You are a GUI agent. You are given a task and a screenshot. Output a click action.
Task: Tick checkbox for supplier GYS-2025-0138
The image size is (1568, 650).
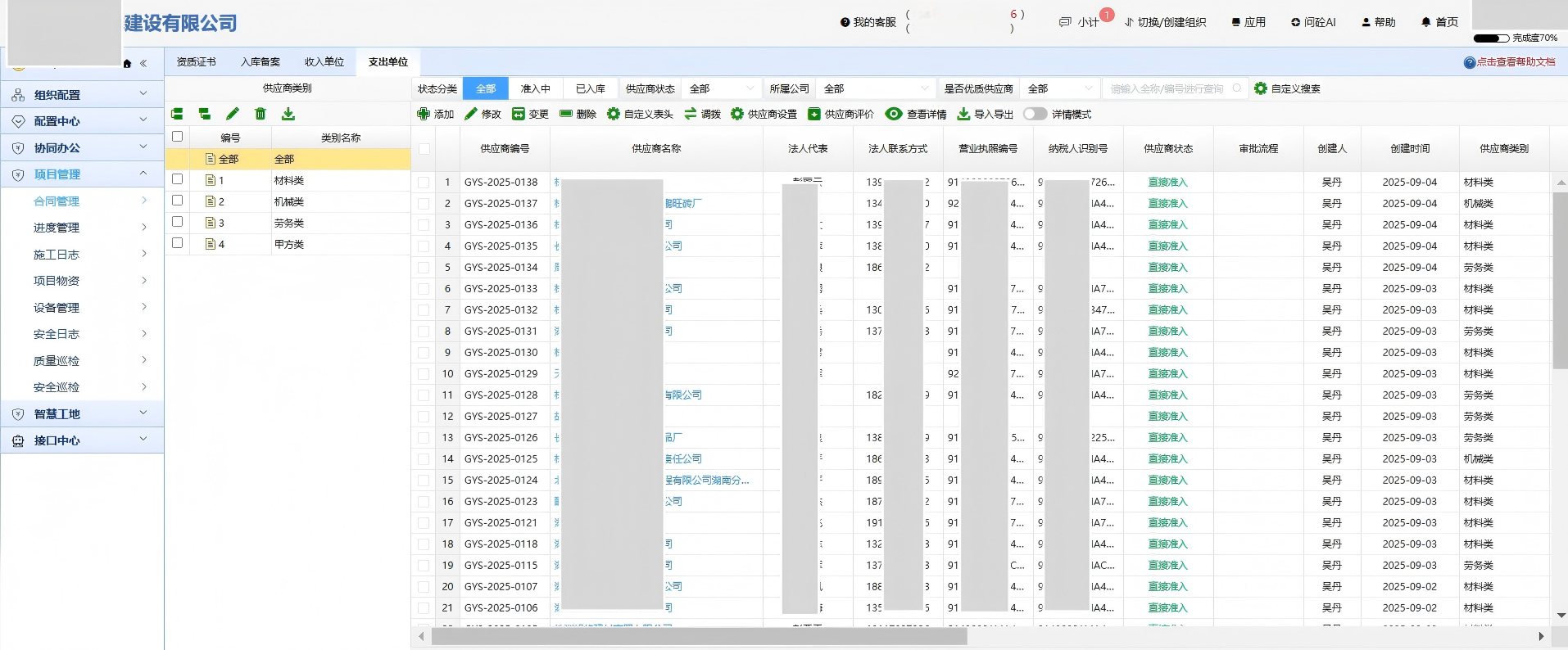pyautogui.click(x=424, y=183)
